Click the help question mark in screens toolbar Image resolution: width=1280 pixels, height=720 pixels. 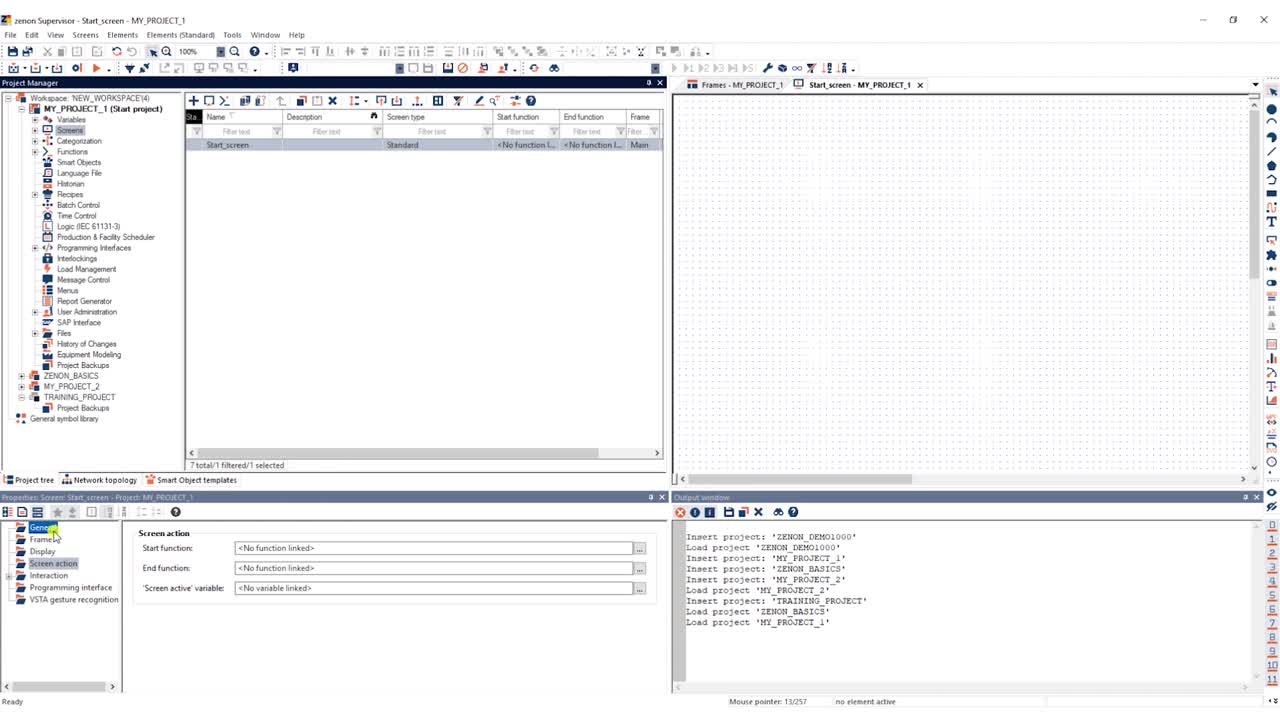pyautogui.click(x=531, y=101)
